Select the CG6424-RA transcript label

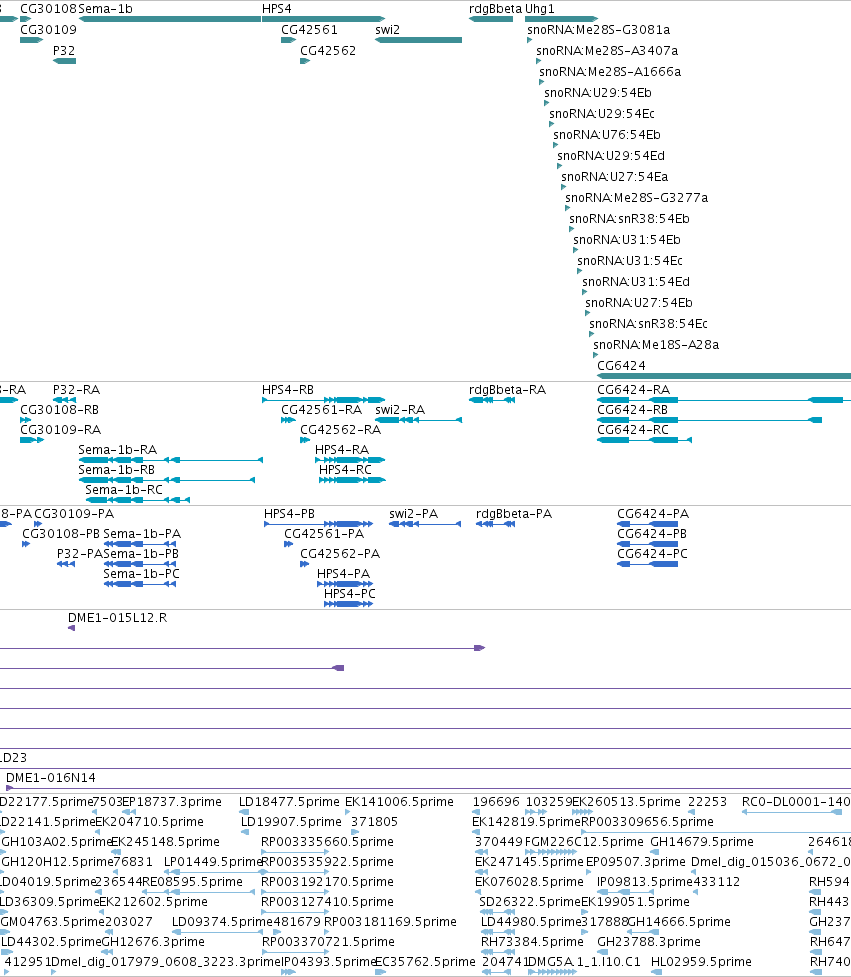[634, 390]
